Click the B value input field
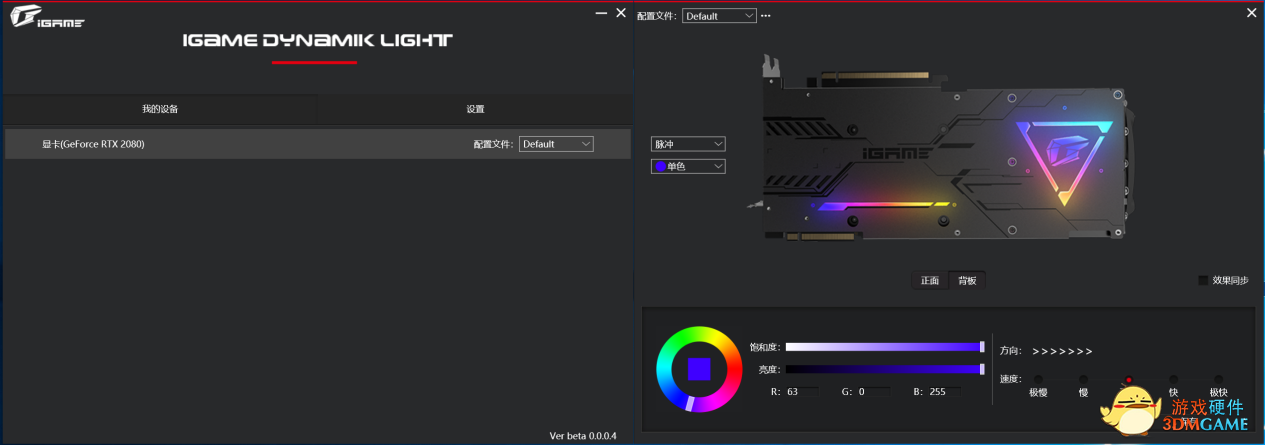The height and width of the screenshot is (445, 1265). tap(945, 392)
